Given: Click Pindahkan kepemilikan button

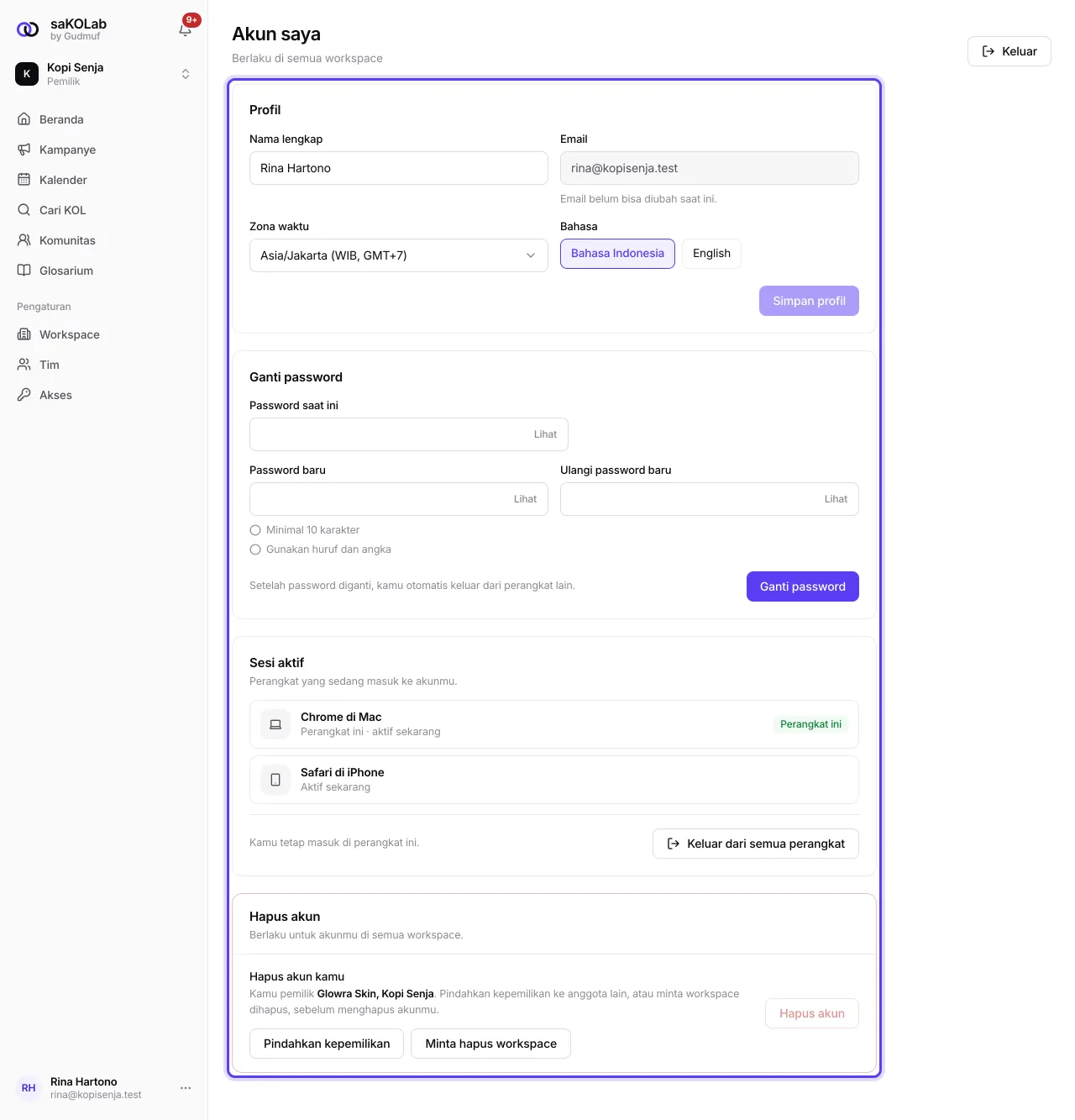Looking at the screenshot, I should (327, 1044).
